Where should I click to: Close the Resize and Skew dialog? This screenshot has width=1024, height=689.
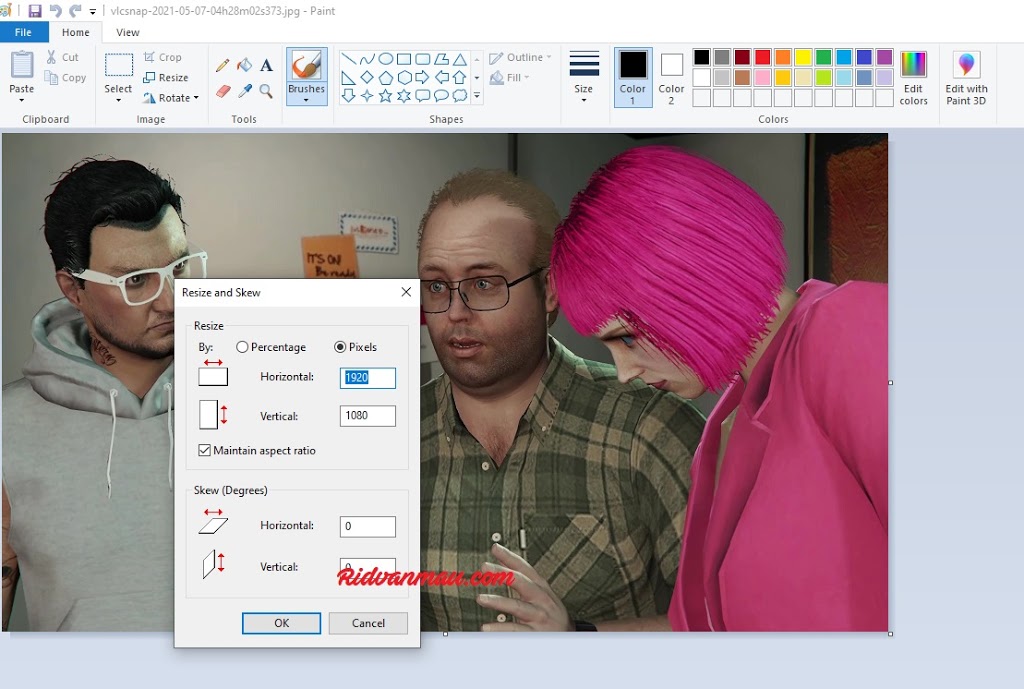click(x=406, y=292)
